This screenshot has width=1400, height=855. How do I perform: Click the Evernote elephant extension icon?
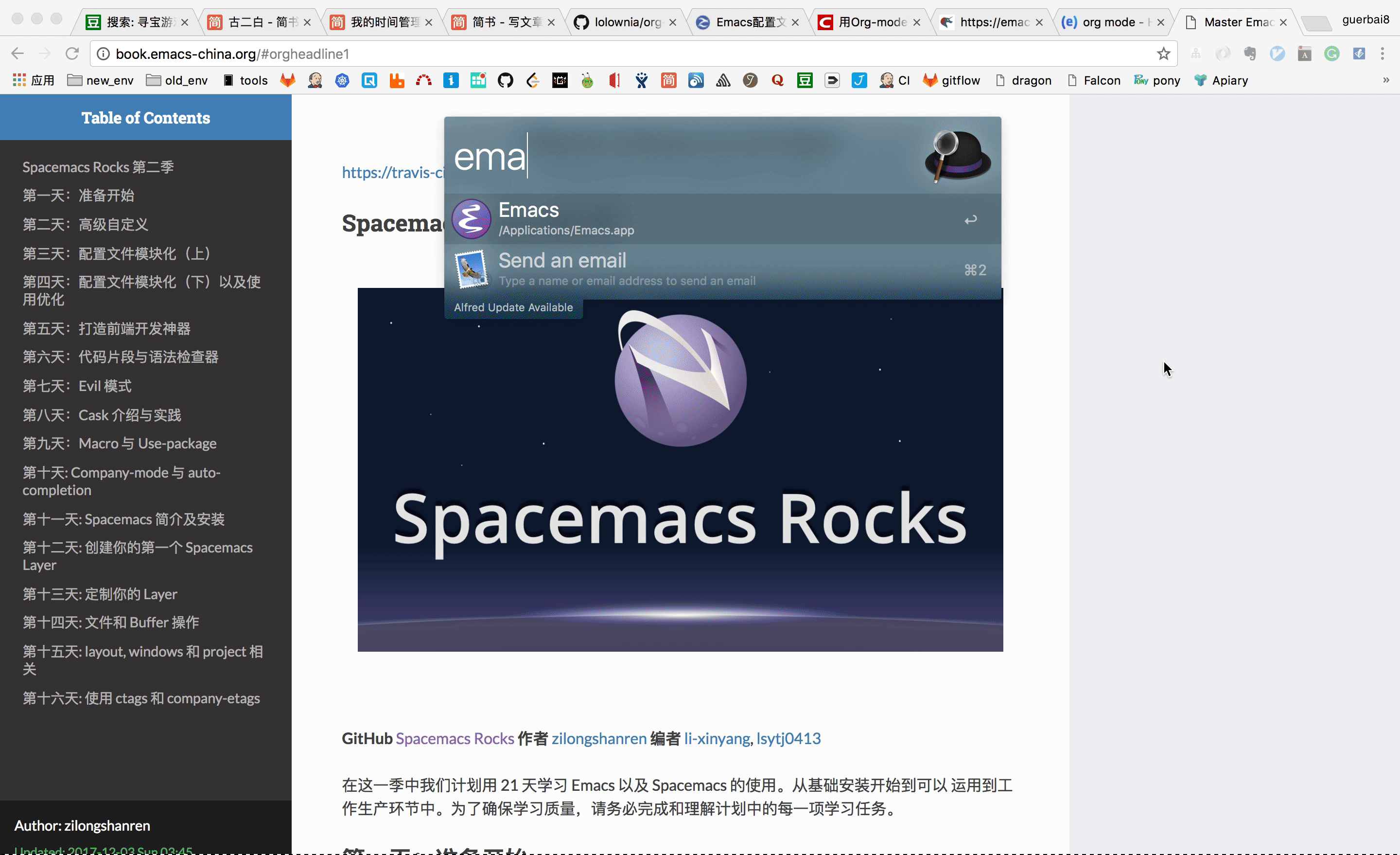pyautogui.click(x=1250, y=53)
